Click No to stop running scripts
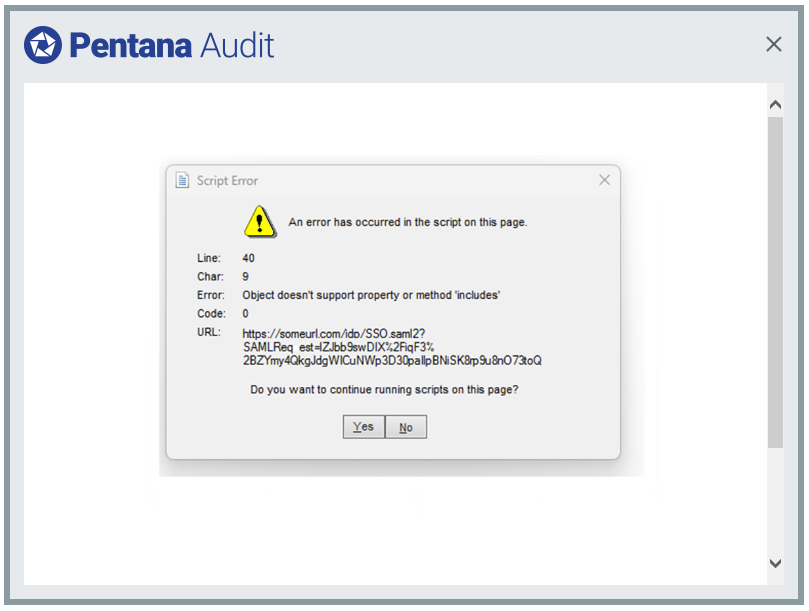This screenshot has width=809, height=611. coord(406,427)
